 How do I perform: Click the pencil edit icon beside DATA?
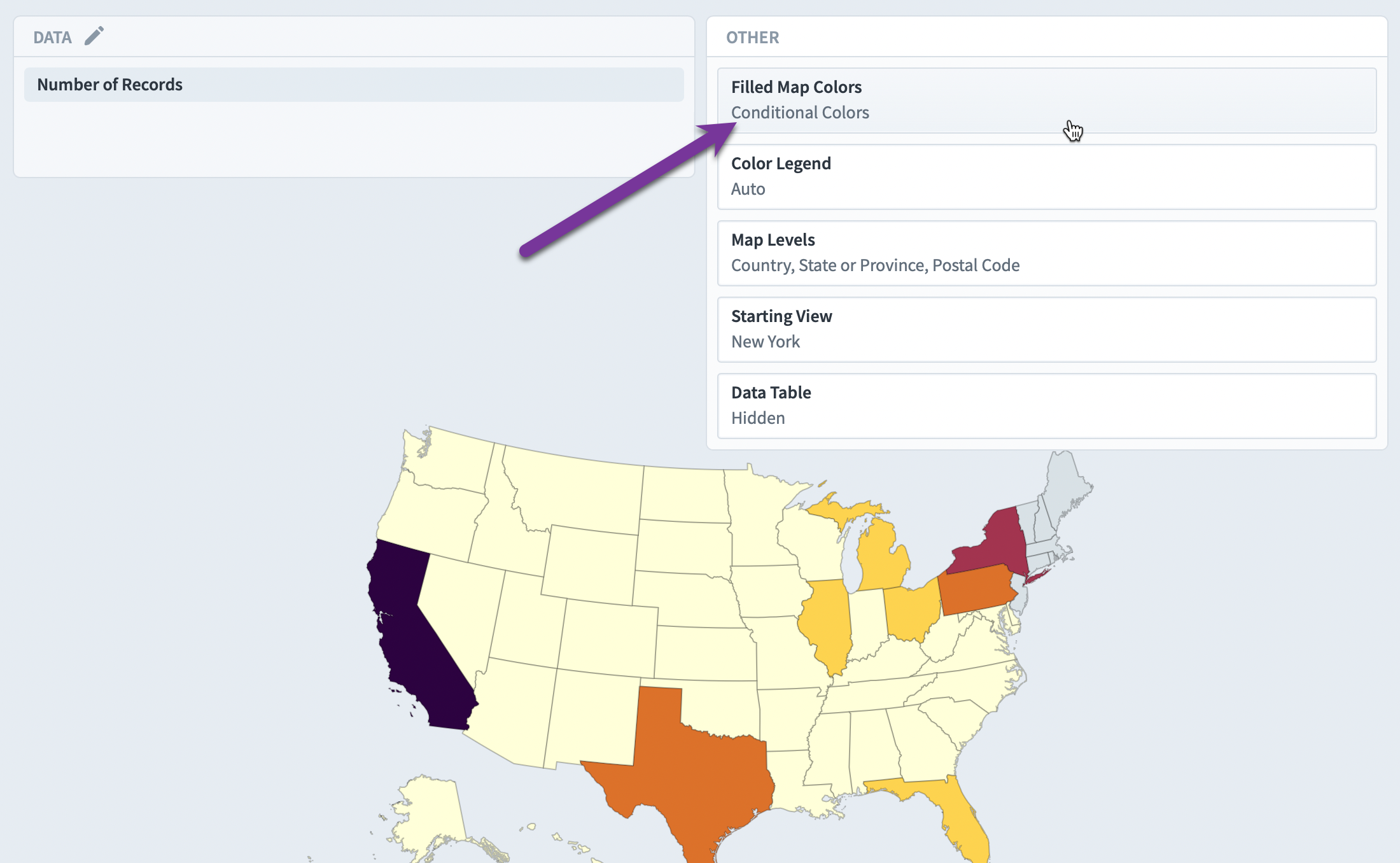click(94, 36)
